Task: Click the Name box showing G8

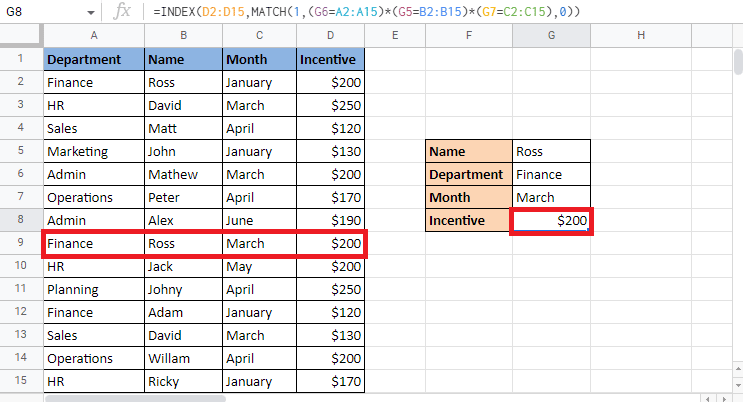Action: [40, 12]
